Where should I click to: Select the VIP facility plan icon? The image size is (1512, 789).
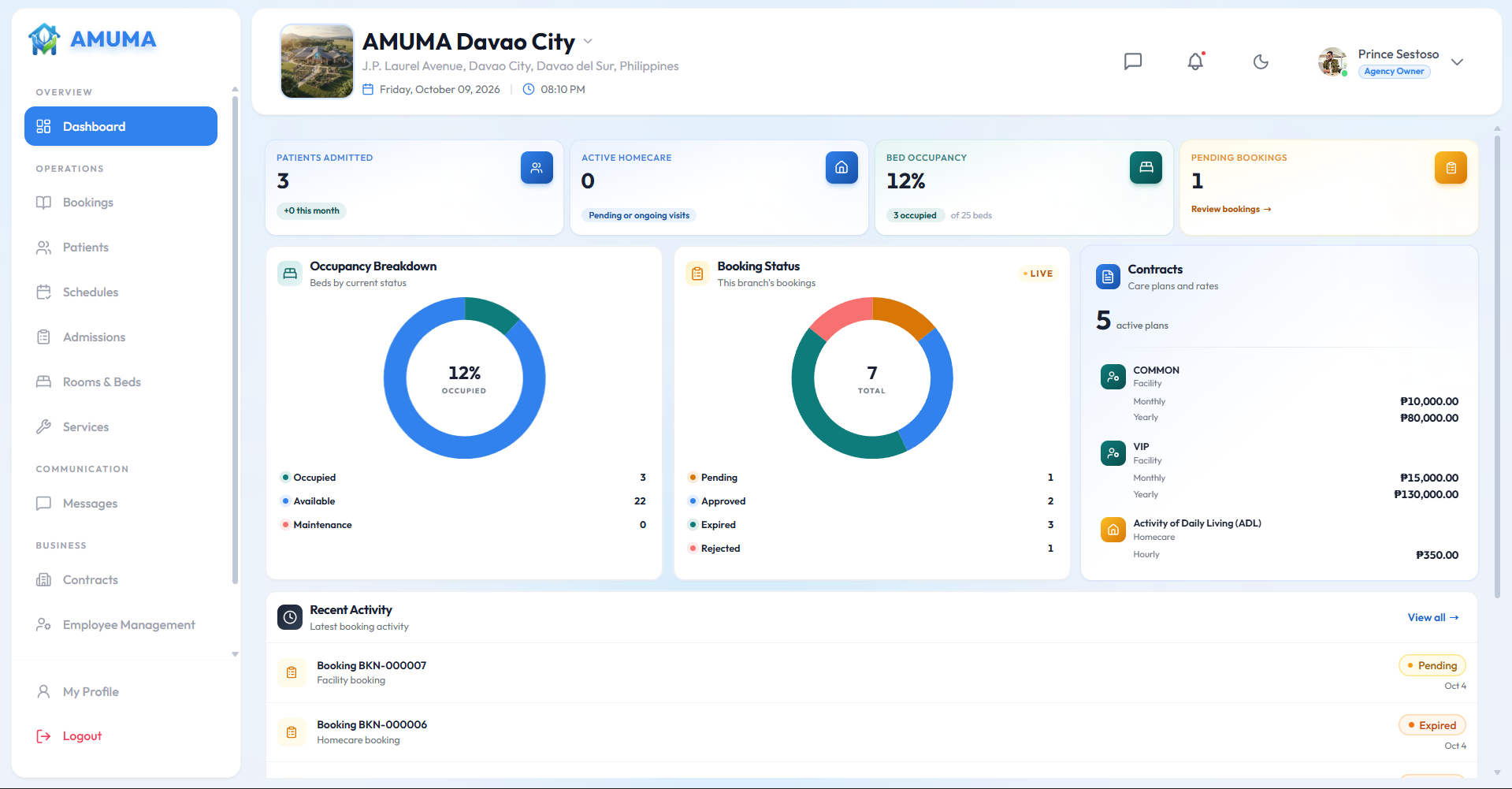point(1113,453)
